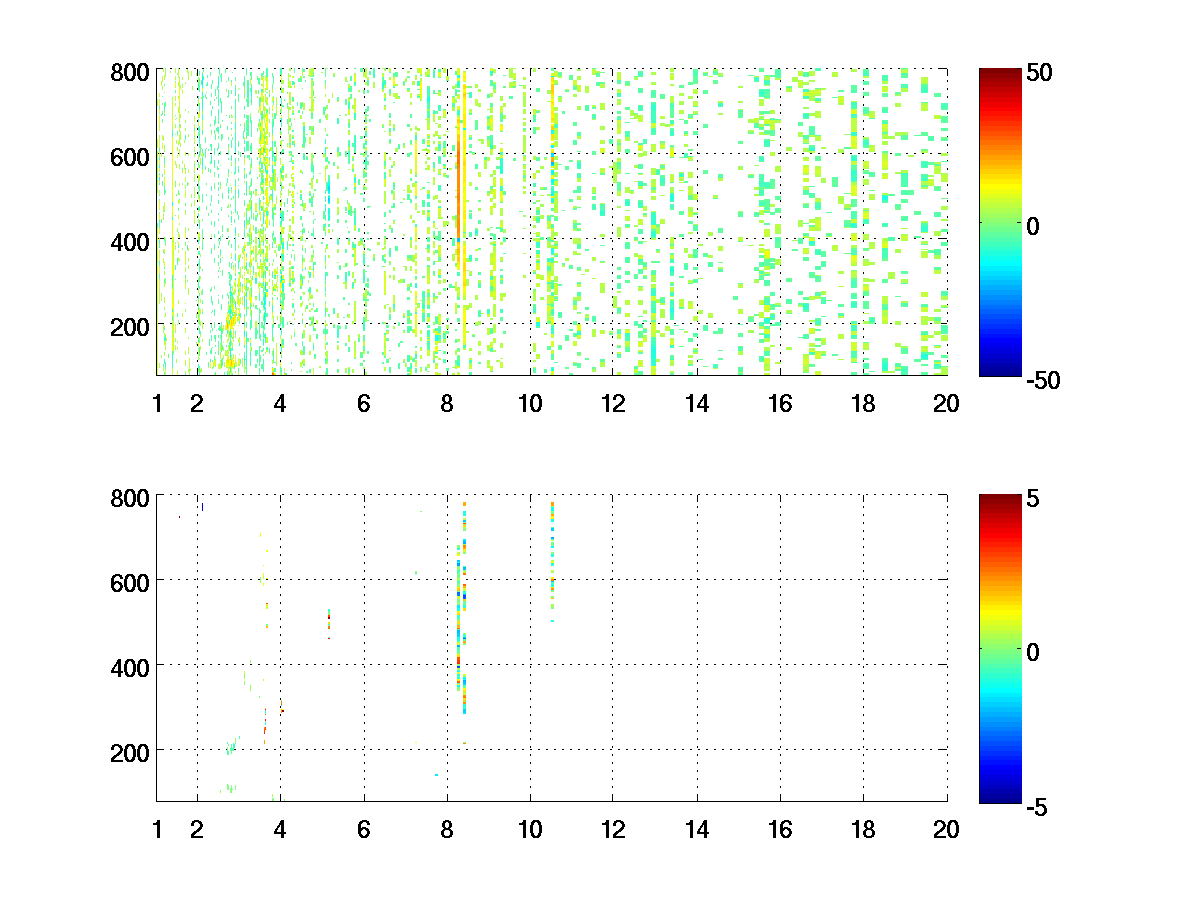The image size is (1200, 900).
Task: Click the vertical streak near 10.5 in bottom plot
Action: (552, 562)
